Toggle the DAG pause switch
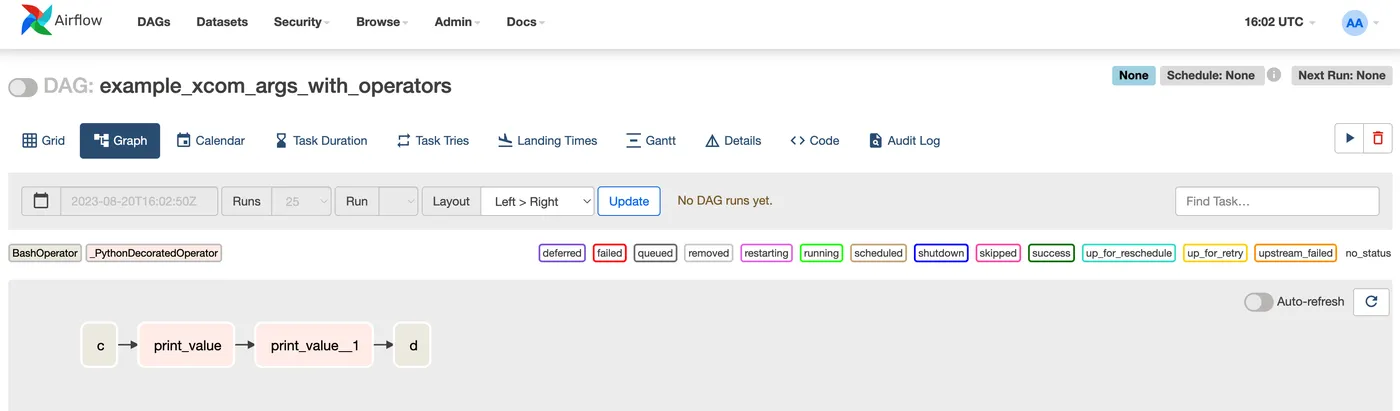 (23, 87)
